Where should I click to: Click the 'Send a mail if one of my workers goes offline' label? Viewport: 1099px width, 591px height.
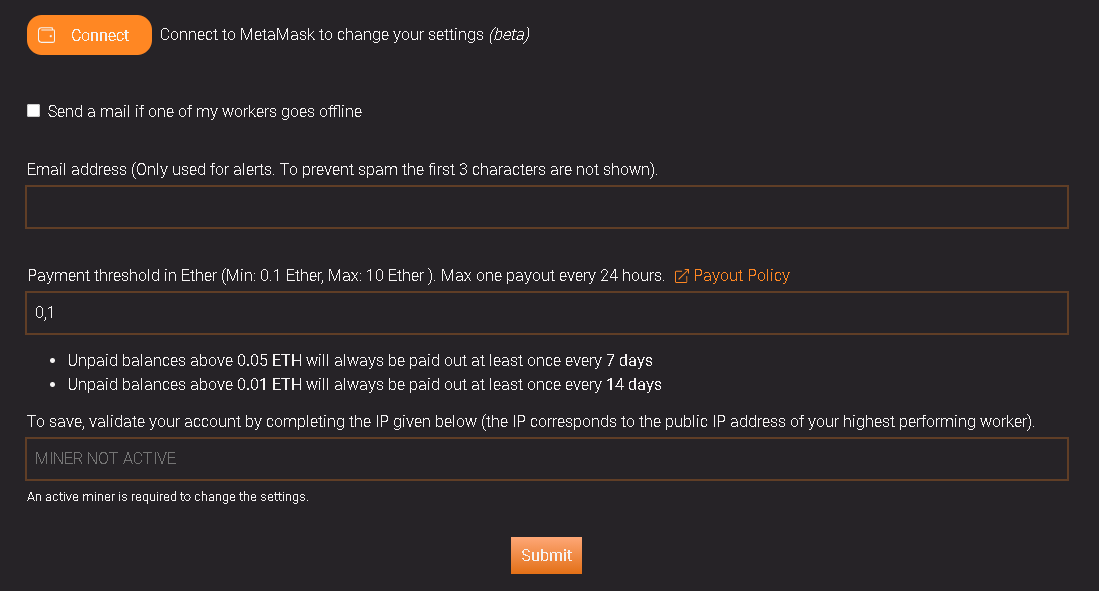coord(205,112)
